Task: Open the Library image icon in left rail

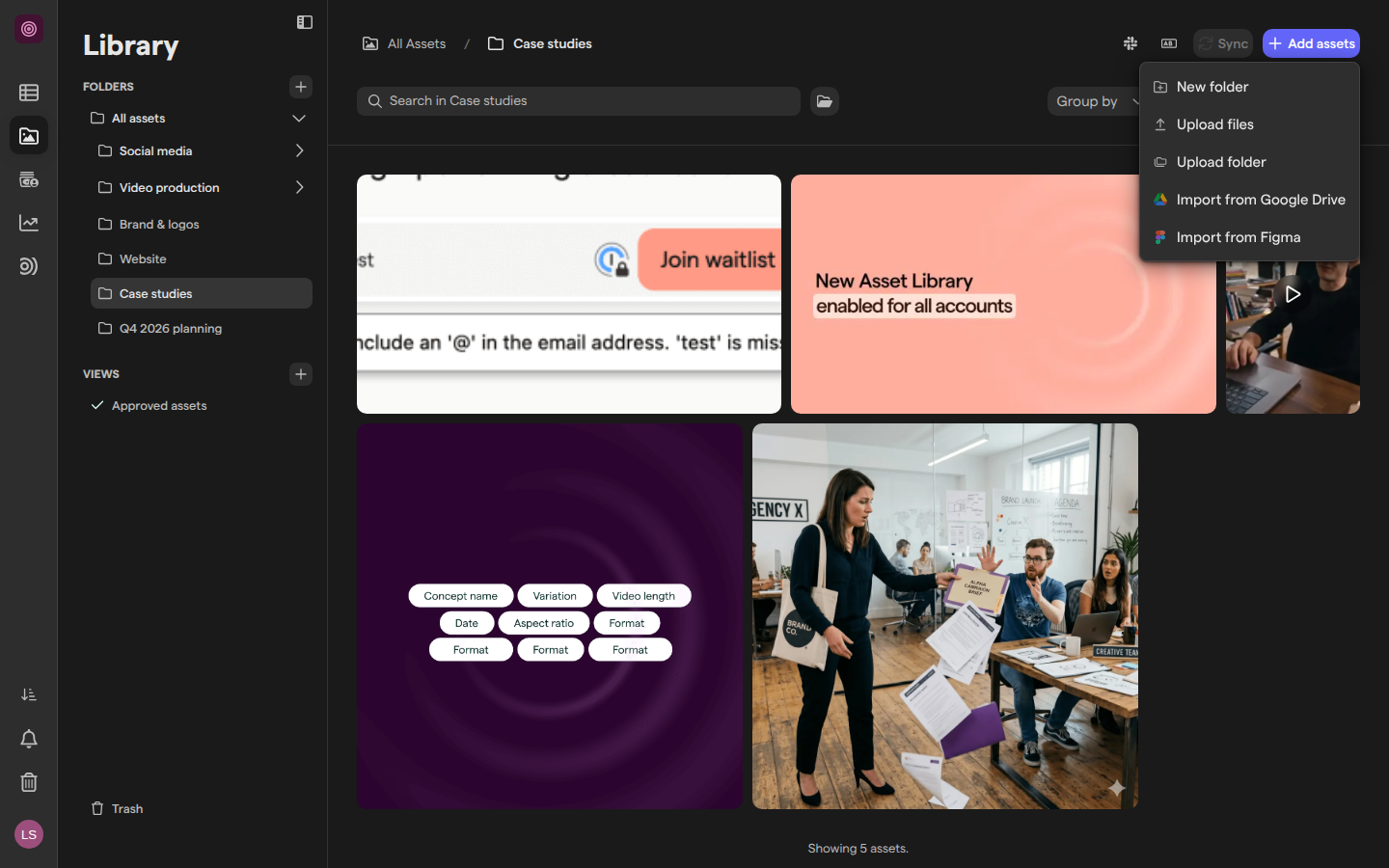Action: [29, 136]
